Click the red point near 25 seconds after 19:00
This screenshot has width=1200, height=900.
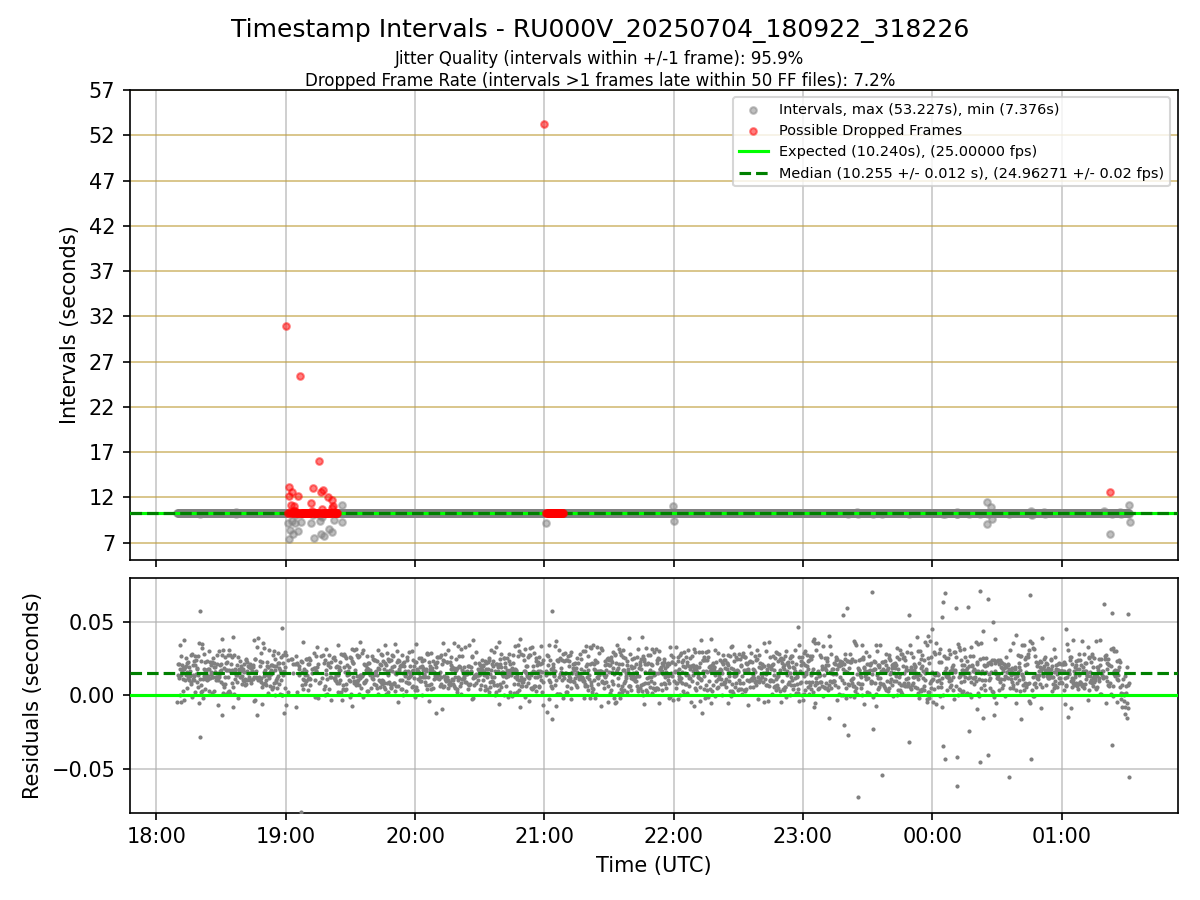point(300,376)
